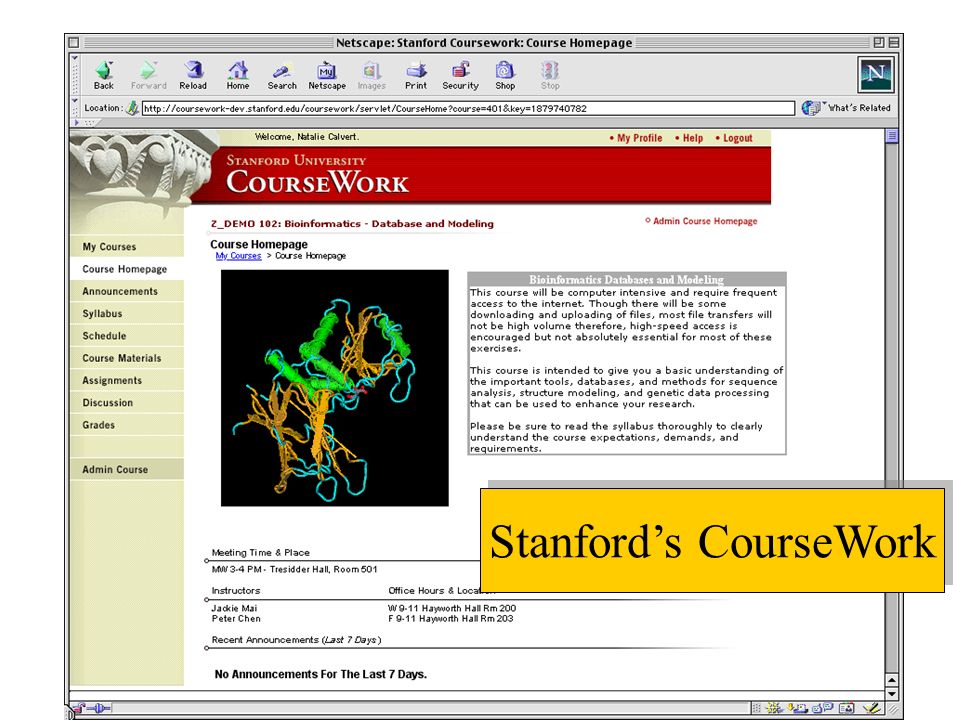Click the scrollbar down arrow
The width and height of the screenshot is (960, 720).
(x=892, y=694)
